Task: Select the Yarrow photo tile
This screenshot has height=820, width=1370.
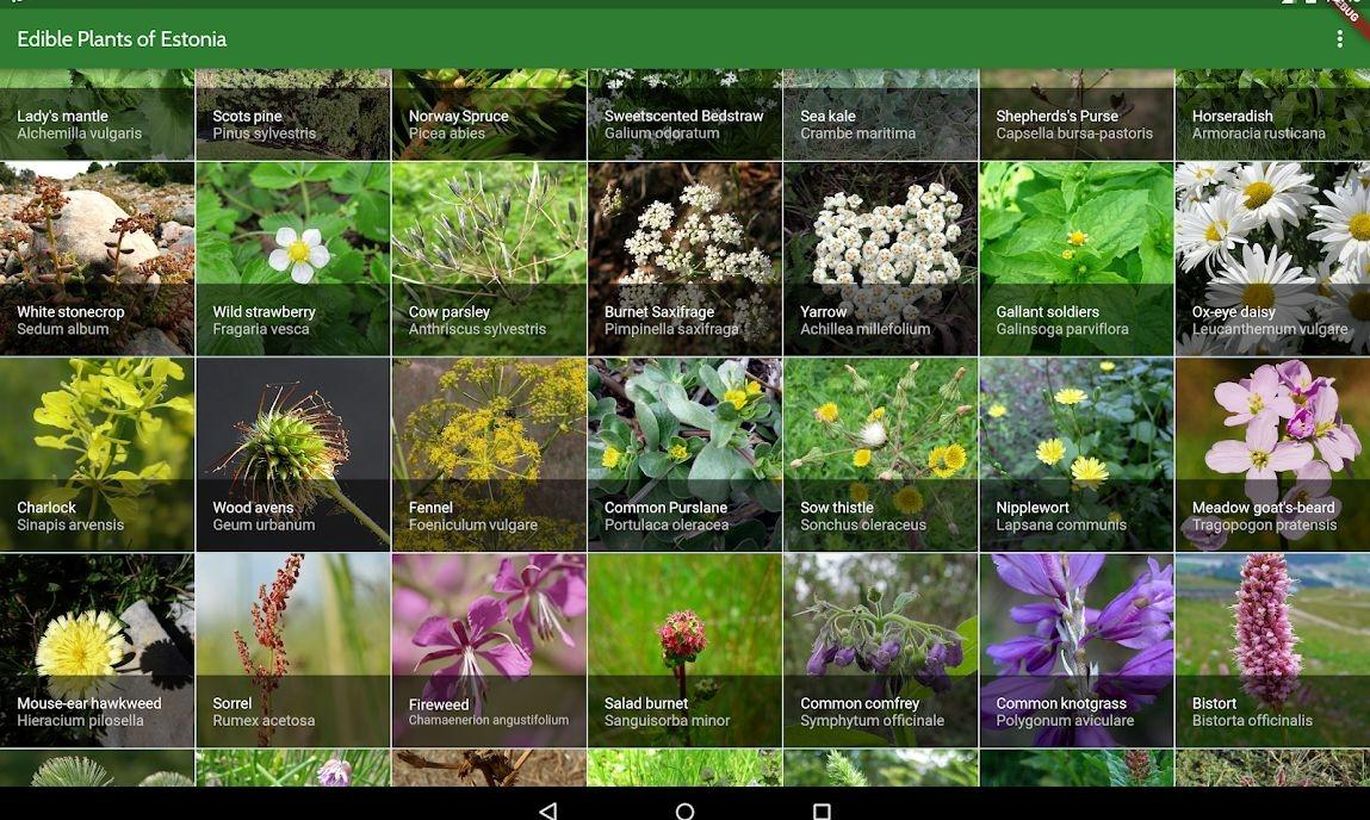Action: pos(881,259)
